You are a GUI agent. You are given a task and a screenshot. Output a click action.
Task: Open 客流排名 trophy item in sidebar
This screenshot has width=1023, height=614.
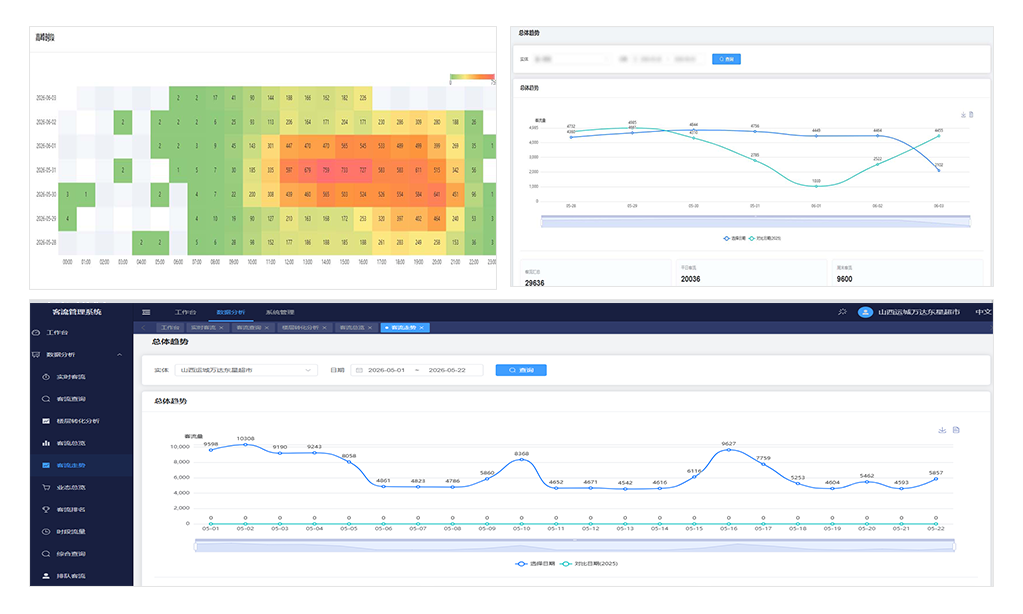point(71,510)
